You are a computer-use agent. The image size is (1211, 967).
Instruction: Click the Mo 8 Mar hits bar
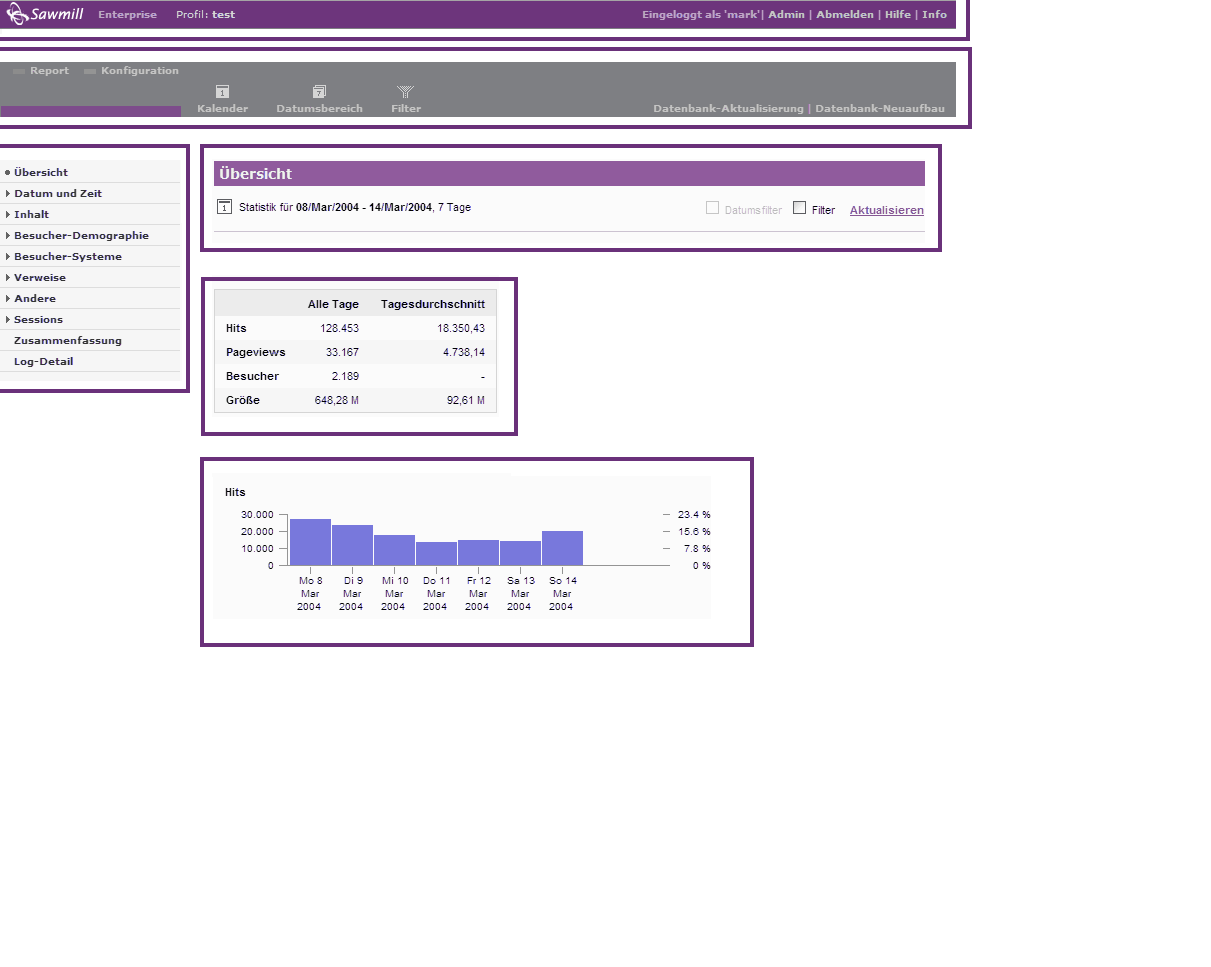point(310,542)
